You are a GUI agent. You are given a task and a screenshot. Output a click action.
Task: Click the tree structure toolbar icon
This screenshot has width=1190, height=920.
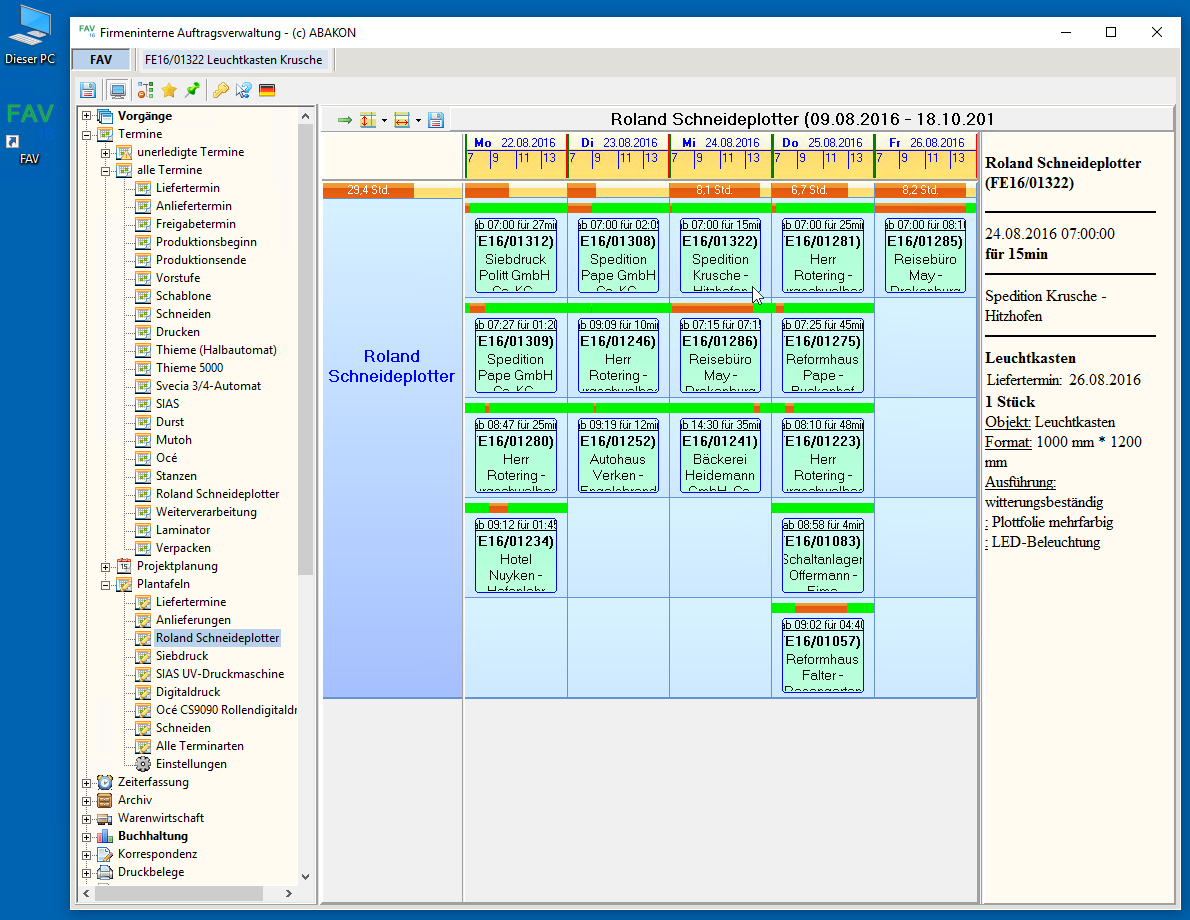coord(145,90)
